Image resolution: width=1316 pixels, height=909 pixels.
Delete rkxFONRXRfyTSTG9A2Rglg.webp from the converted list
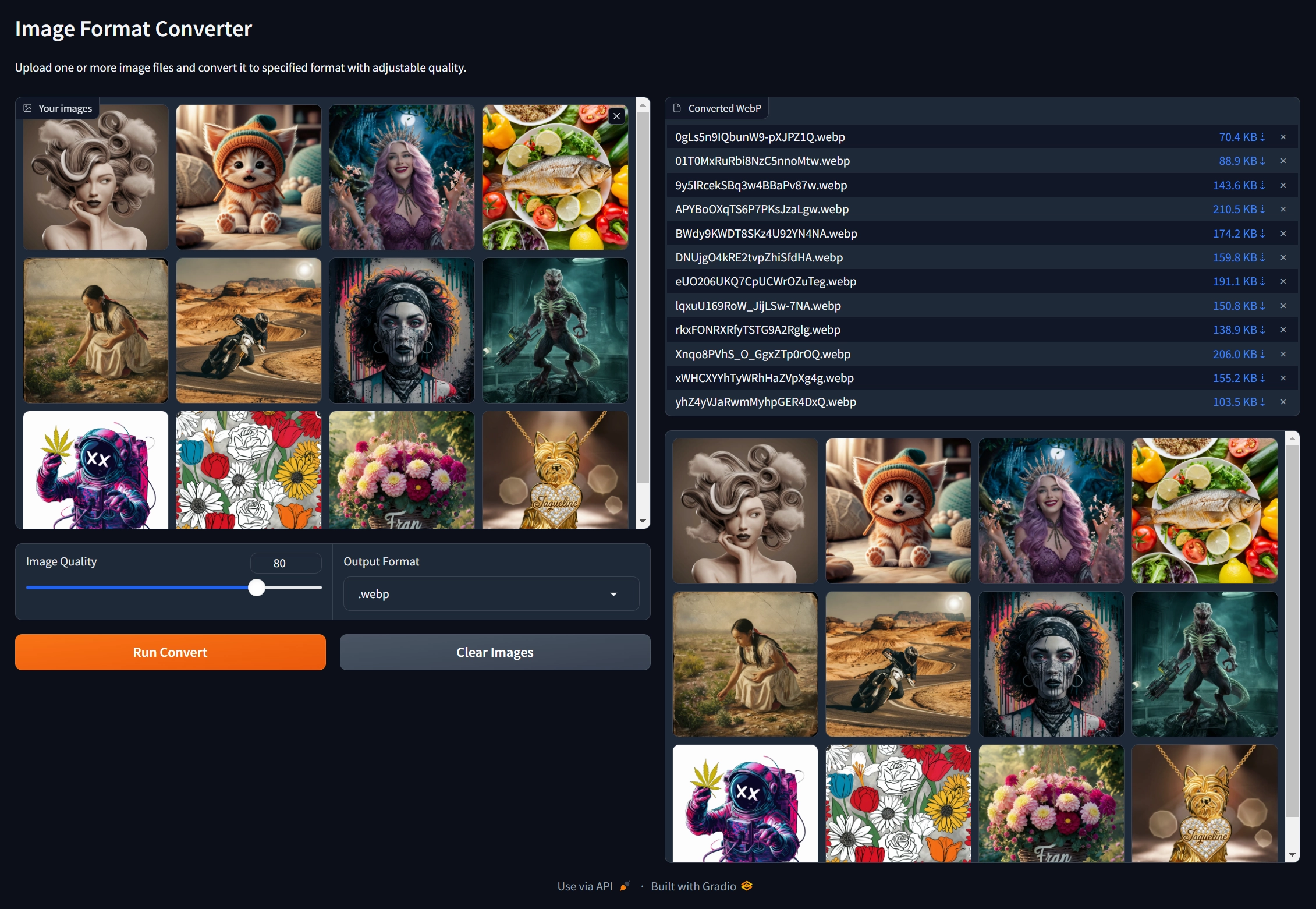(x=1283, y=330)
